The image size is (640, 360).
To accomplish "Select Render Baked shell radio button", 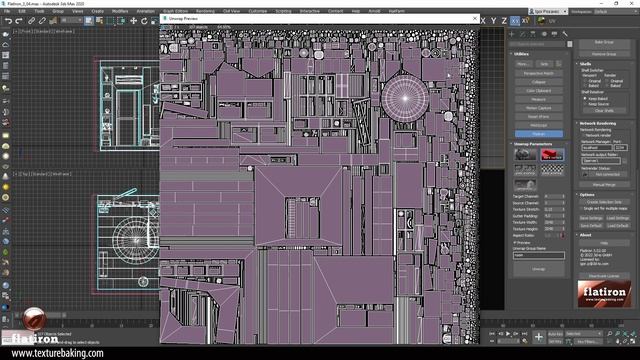I will 607,86.
